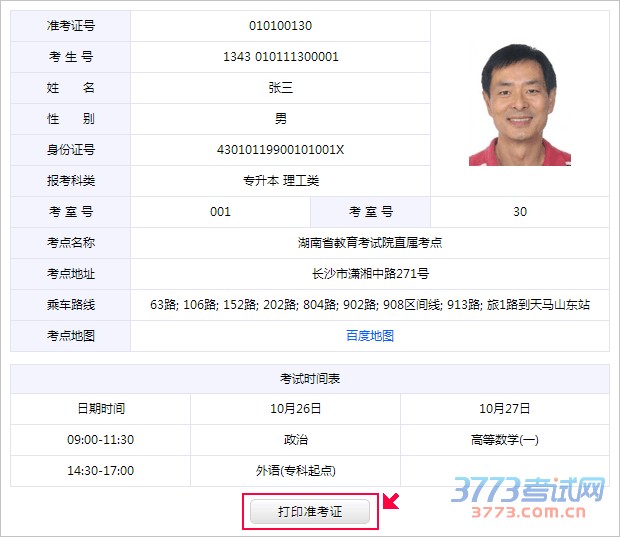Click the address 长沙市潇湘中路271号
Image resolution: width=620 pixels, height=537 pixels.
370,274
